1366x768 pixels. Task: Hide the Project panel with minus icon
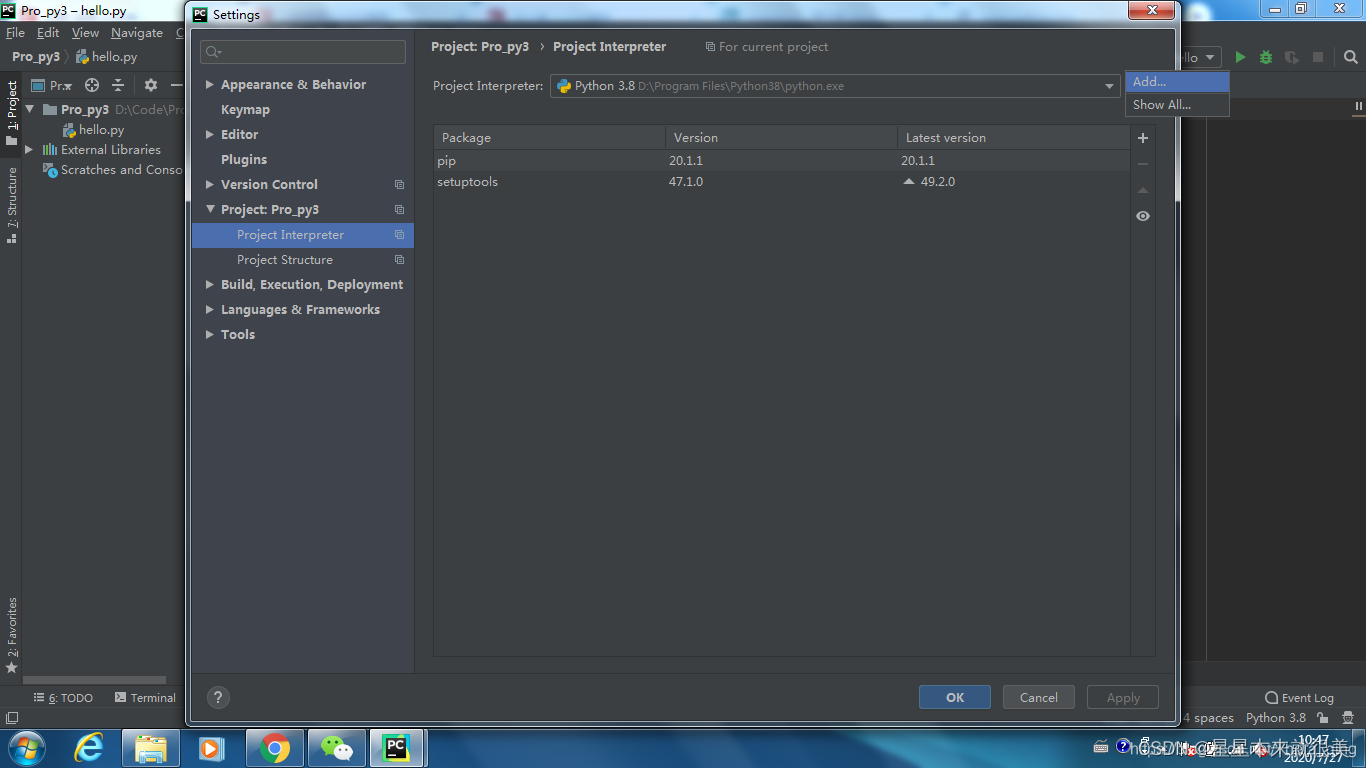(176, 85)
